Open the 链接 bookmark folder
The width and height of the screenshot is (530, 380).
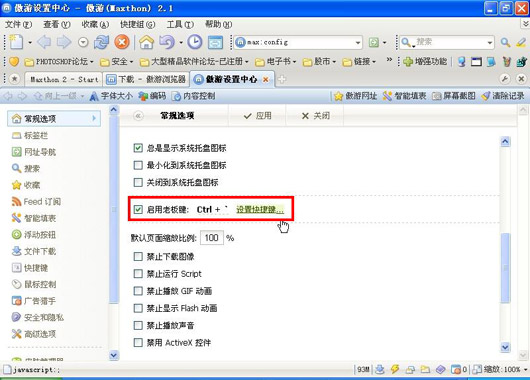click(x=359, y=62)
